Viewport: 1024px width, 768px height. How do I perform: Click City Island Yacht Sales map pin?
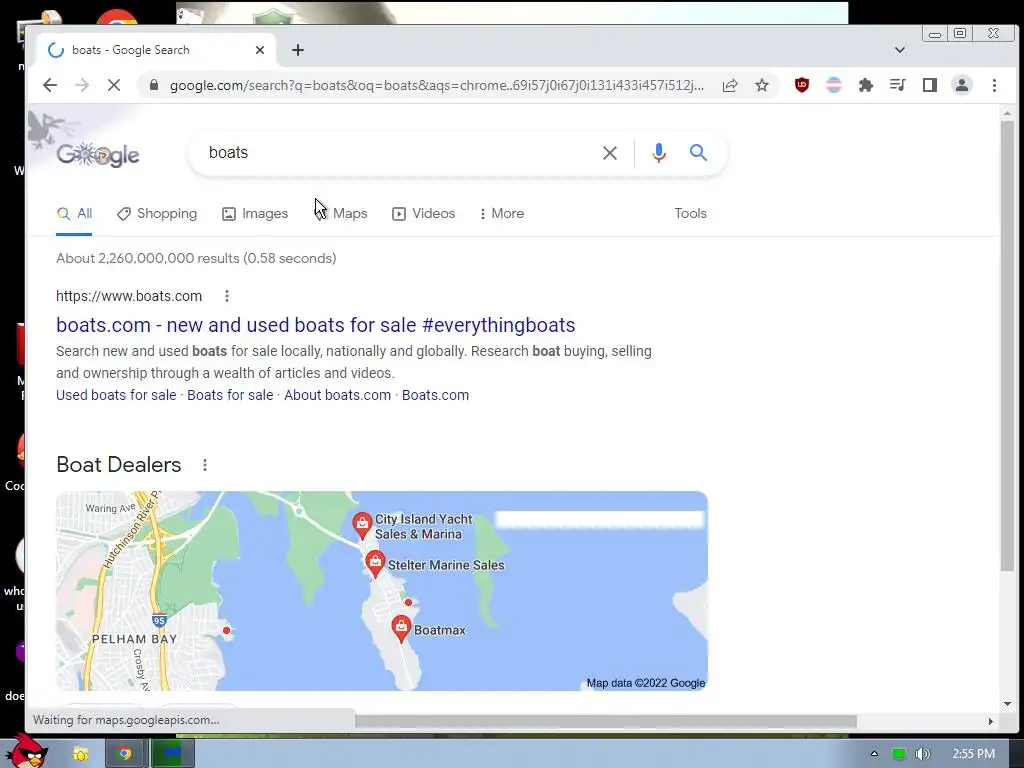362,525
